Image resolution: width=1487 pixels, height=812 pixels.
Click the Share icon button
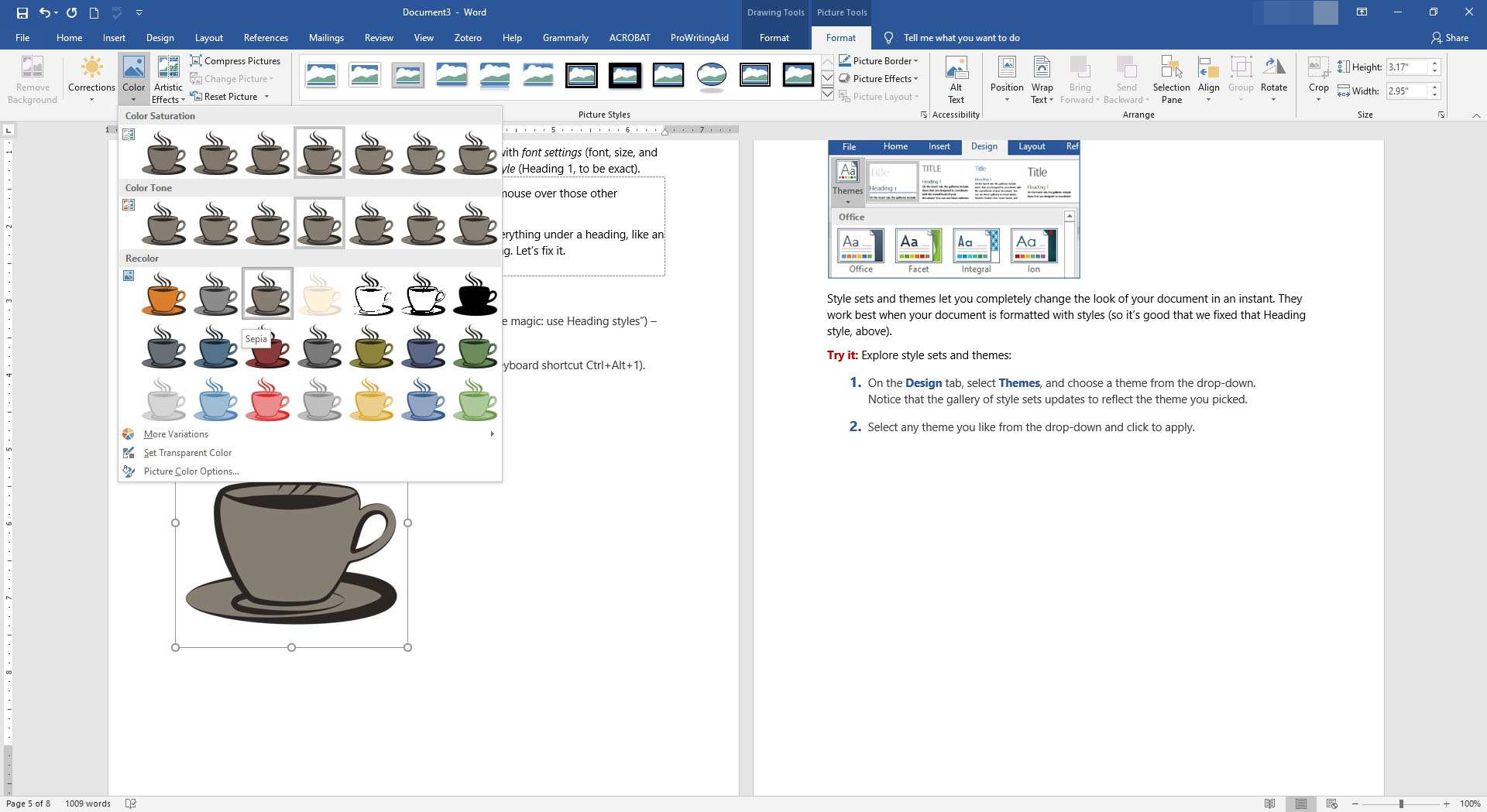[x=1450, y=38]
